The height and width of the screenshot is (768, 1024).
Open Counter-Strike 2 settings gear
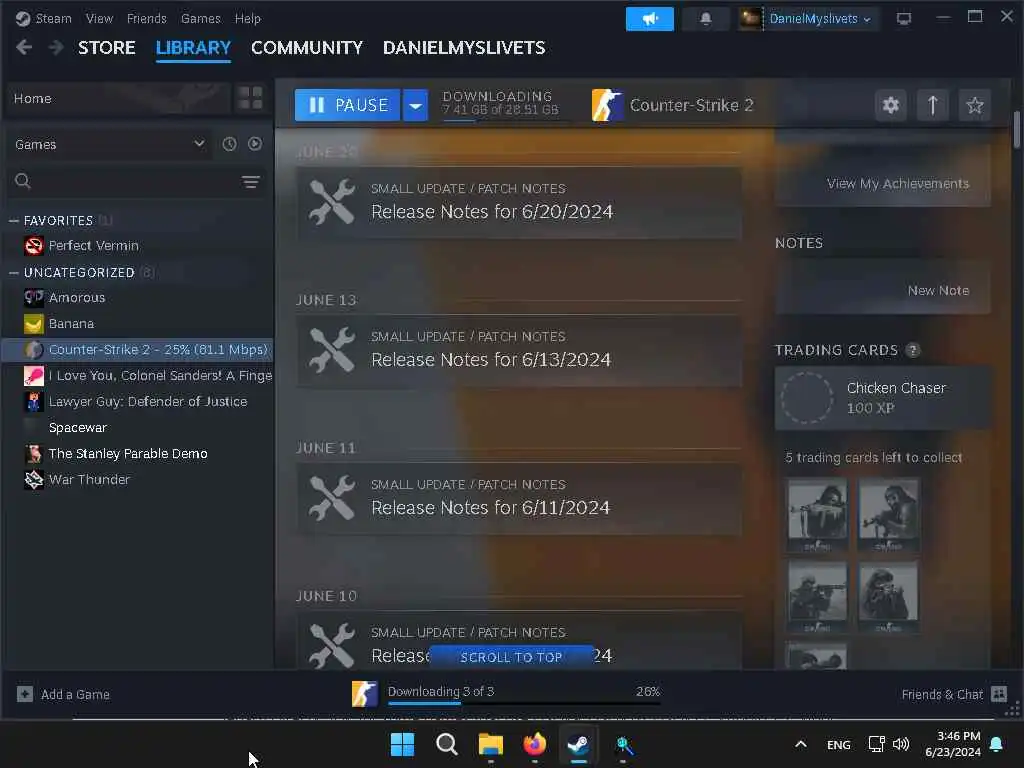coord(891,105)
